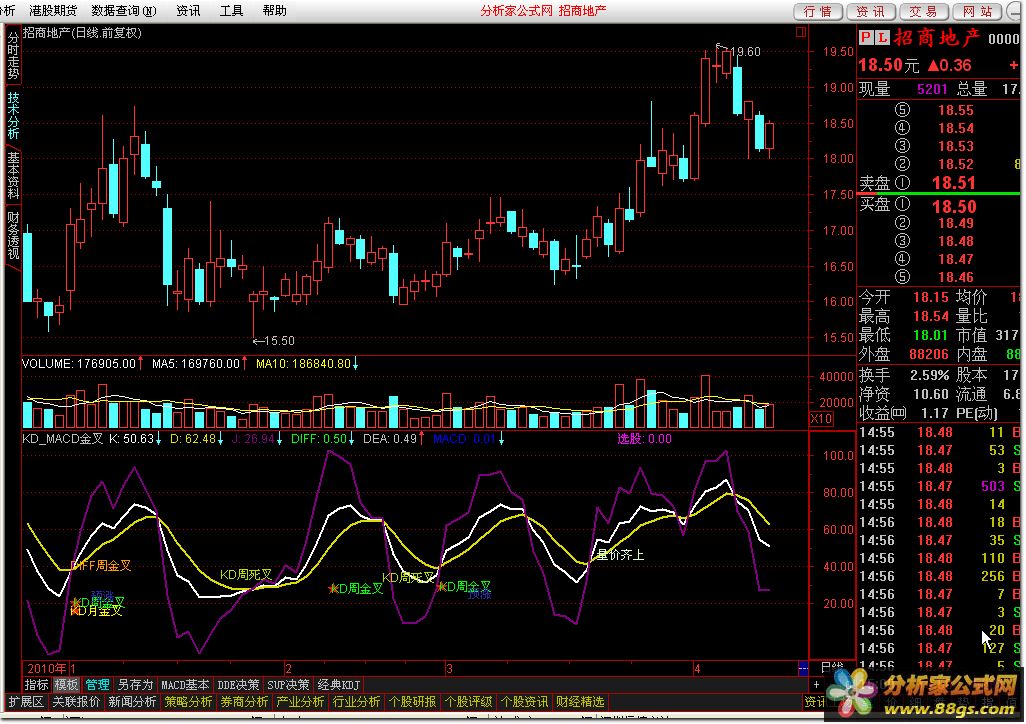Open the 工具 menu
Screen dimensions: 1026x724
231,10
